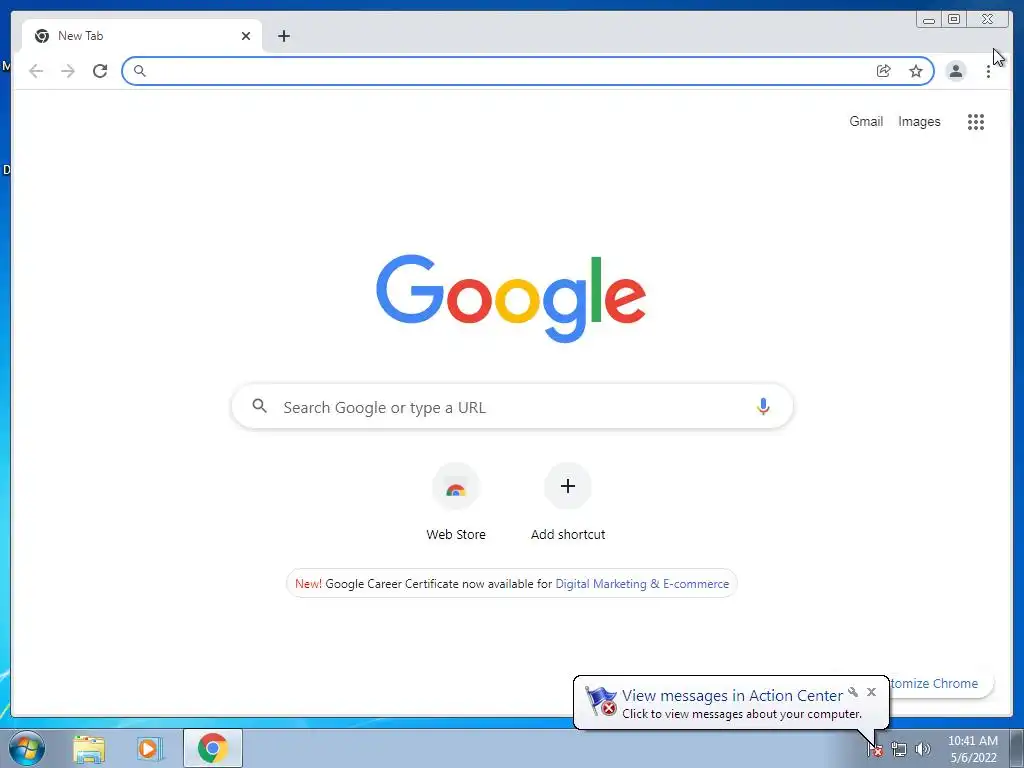Viewport: 1024px width, 768px height.
Task: Open the network tray icon
Action: pyautogui.click(x=899, y=750)
